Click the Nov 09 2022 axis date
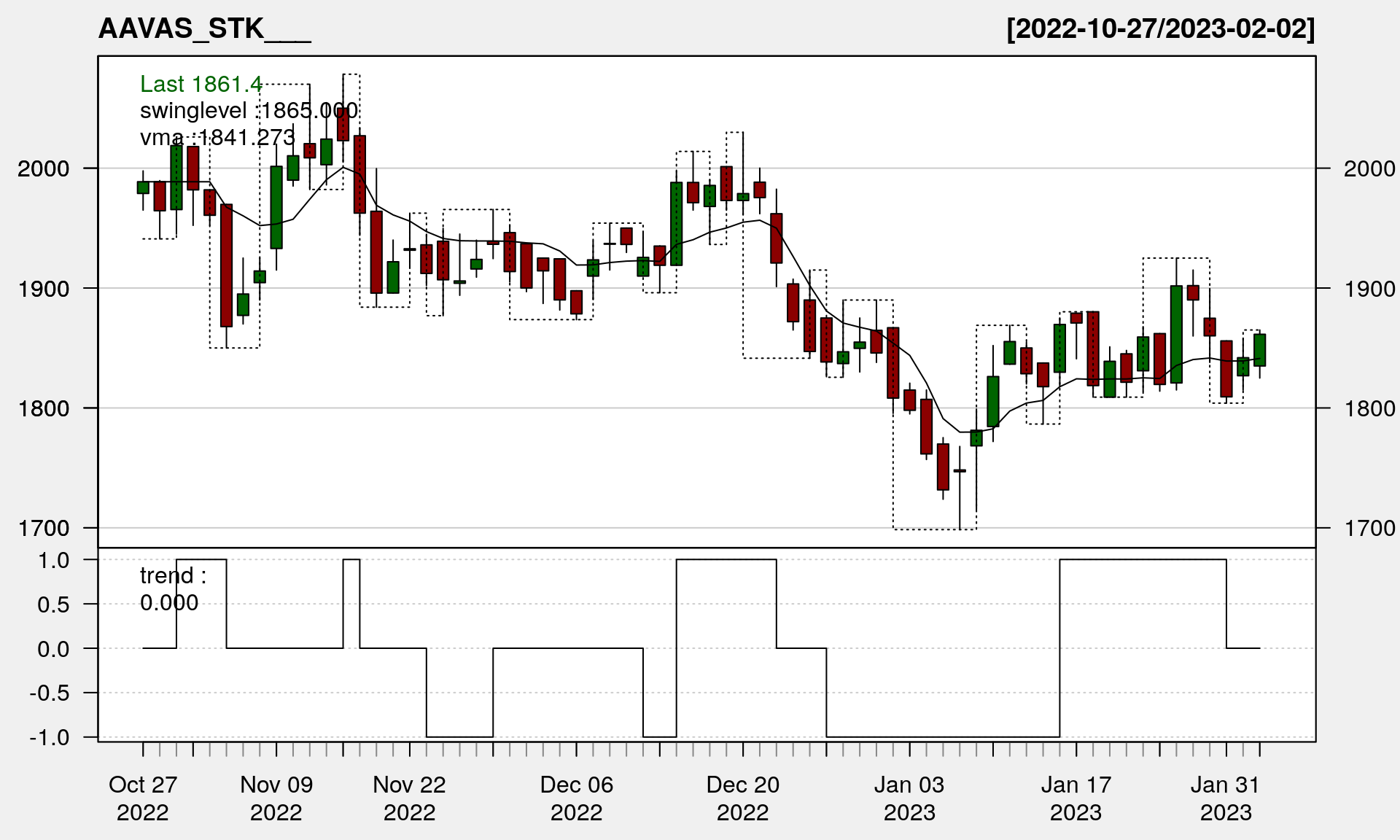Screen dimensions: 1400x840 pyautogui.click(x=276, y=798)
